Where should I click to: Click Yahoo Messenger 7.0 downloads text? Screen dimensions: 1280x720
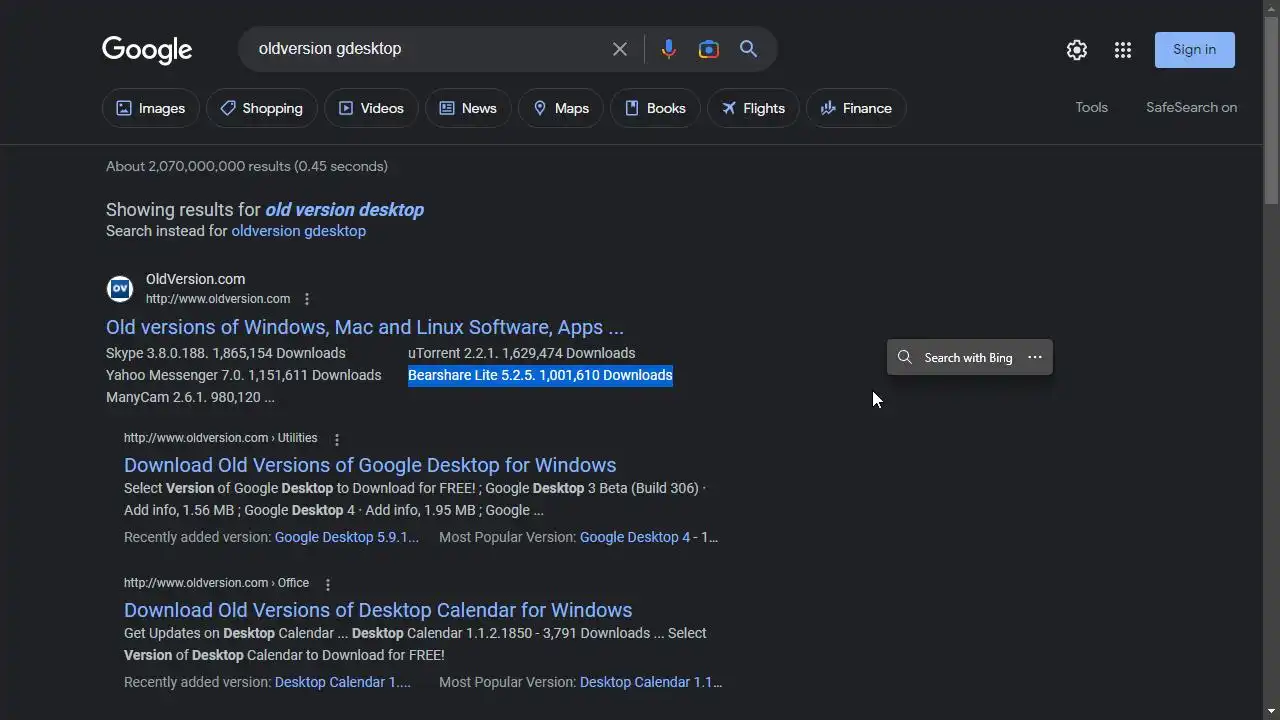pyautogui.click(x=243, y=375)
